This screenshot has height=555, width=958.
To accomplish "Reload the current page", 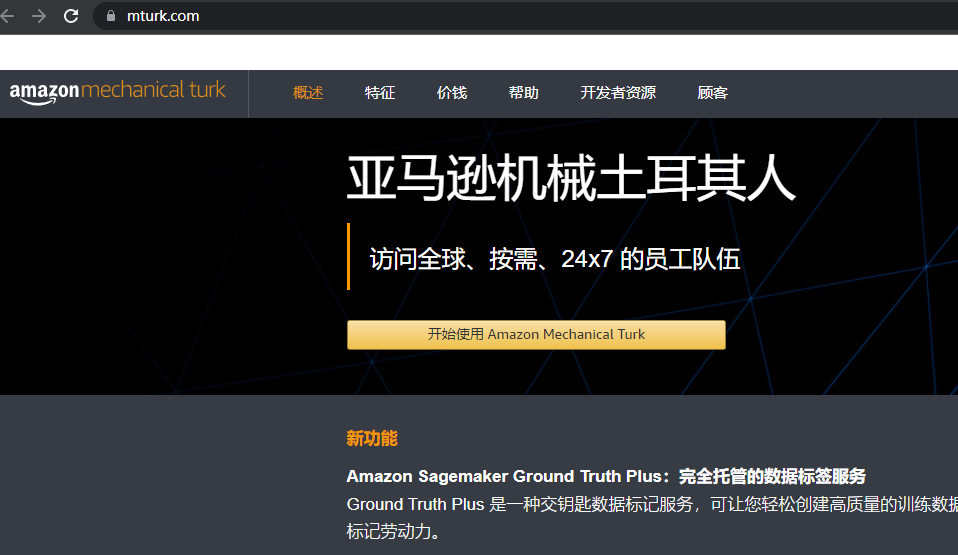I will tap(71, 16).
